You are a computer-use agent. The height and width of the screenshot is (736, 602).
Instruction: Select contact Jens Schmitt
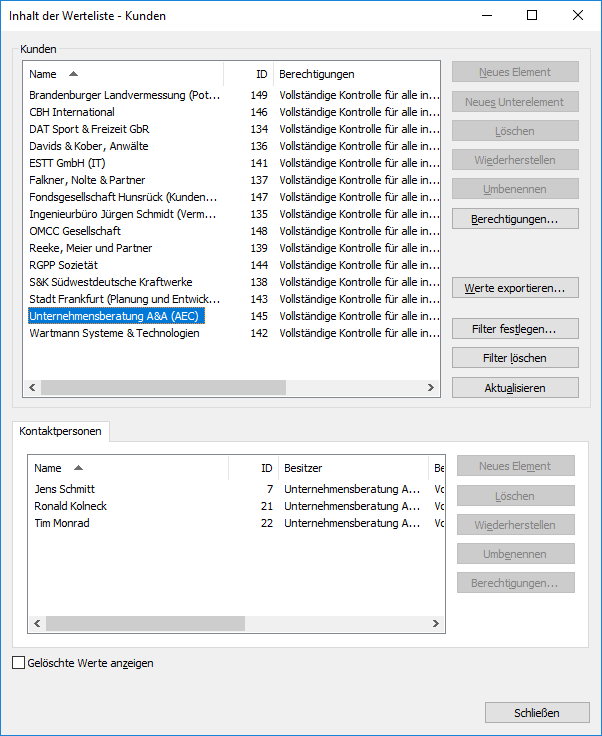[x=64, y=489]
